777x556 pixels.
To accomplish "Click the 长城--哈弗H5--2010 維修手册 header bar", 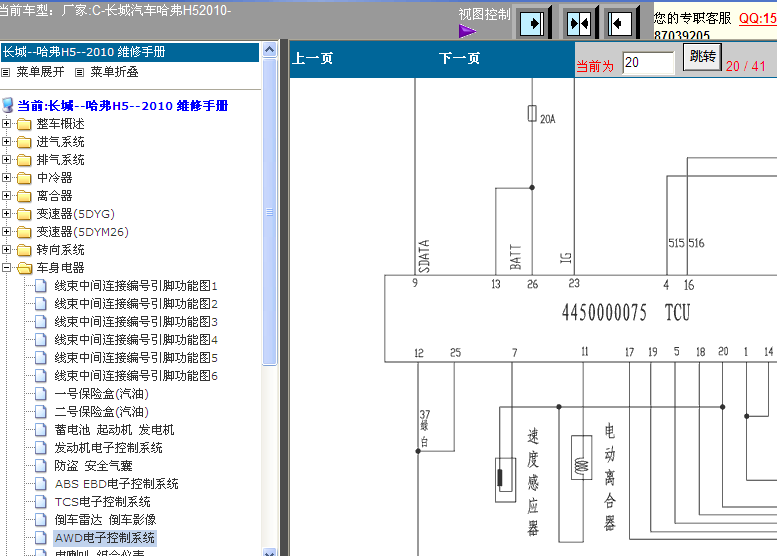I will click(130, 52).
